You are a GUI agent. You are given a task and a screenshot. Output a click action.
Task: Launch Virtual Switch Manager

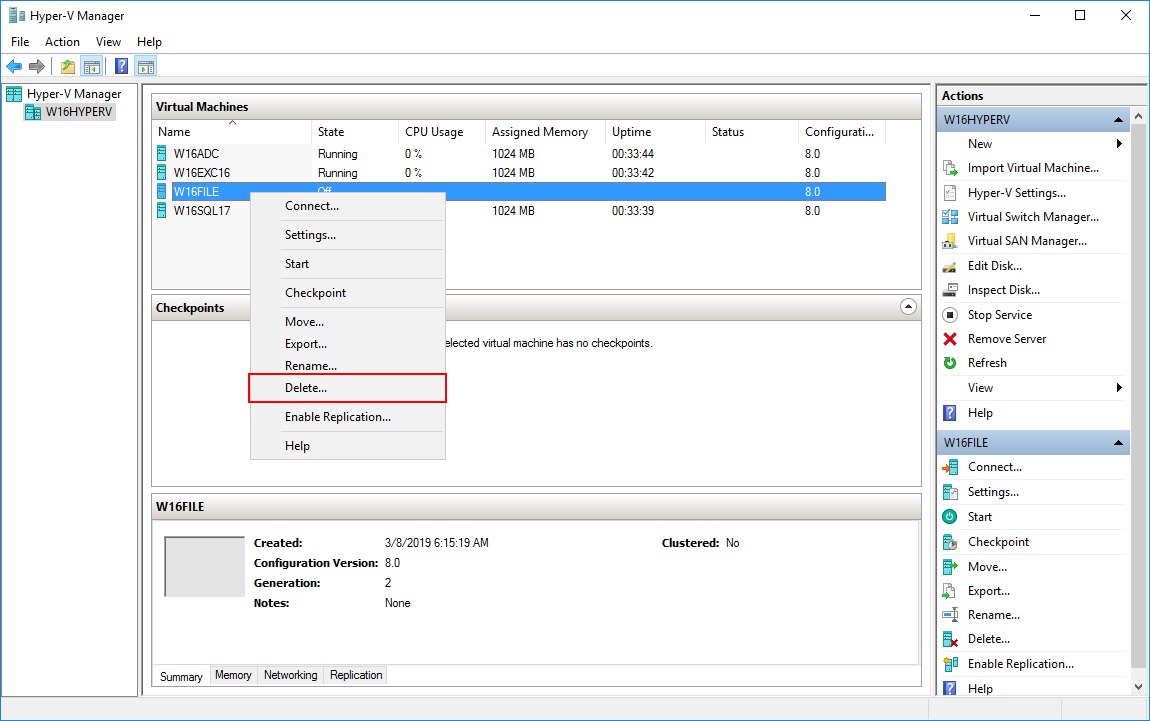click(x=1033, y=217)
